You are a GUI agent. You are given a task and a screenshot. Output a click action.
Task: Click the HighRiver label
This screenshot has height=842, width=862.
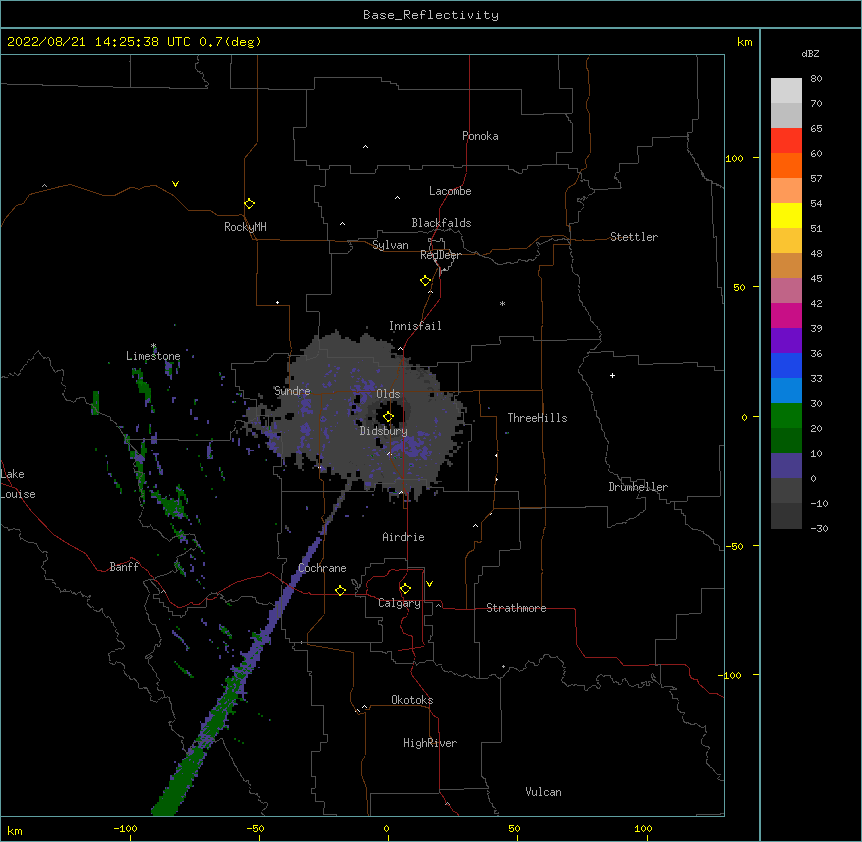tap(429, 743)
